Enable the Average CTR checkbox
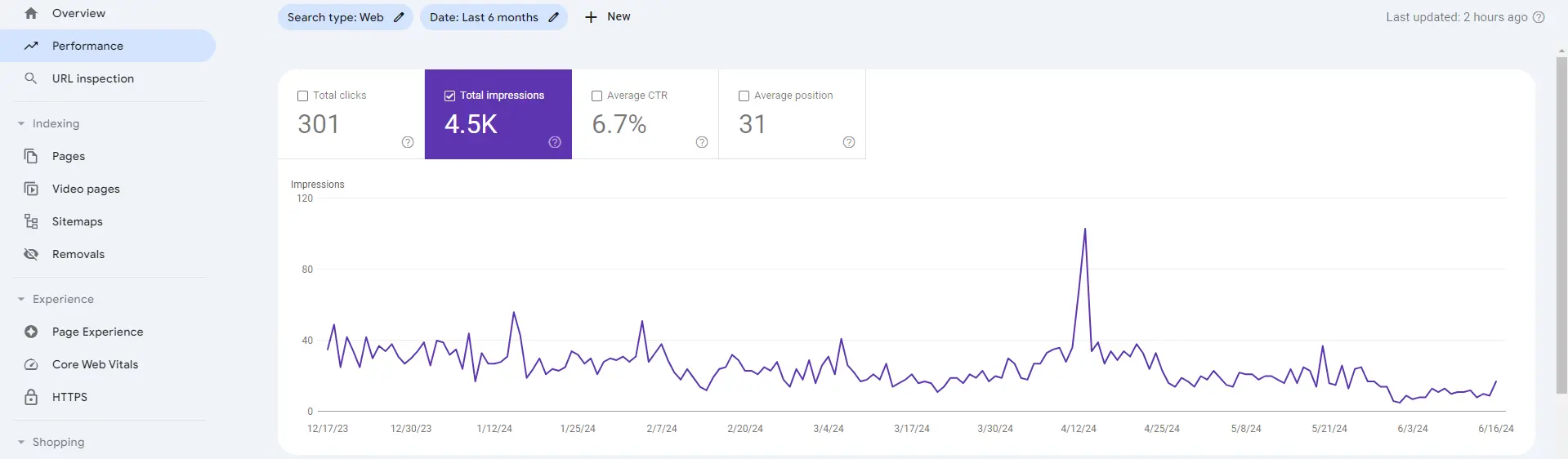 tap(596, 96)
